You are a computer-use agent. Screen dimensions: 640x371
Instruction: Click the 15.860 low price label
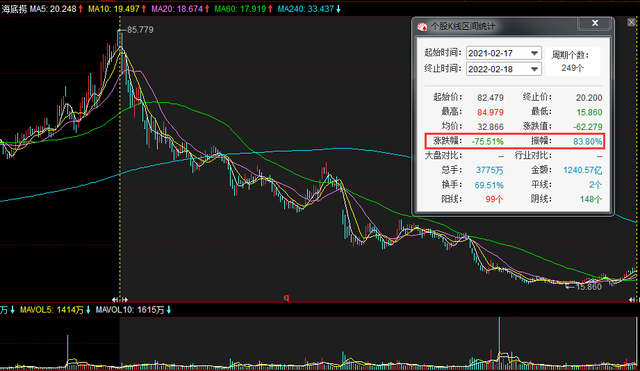pyautogui.click(x=588, y=287)
